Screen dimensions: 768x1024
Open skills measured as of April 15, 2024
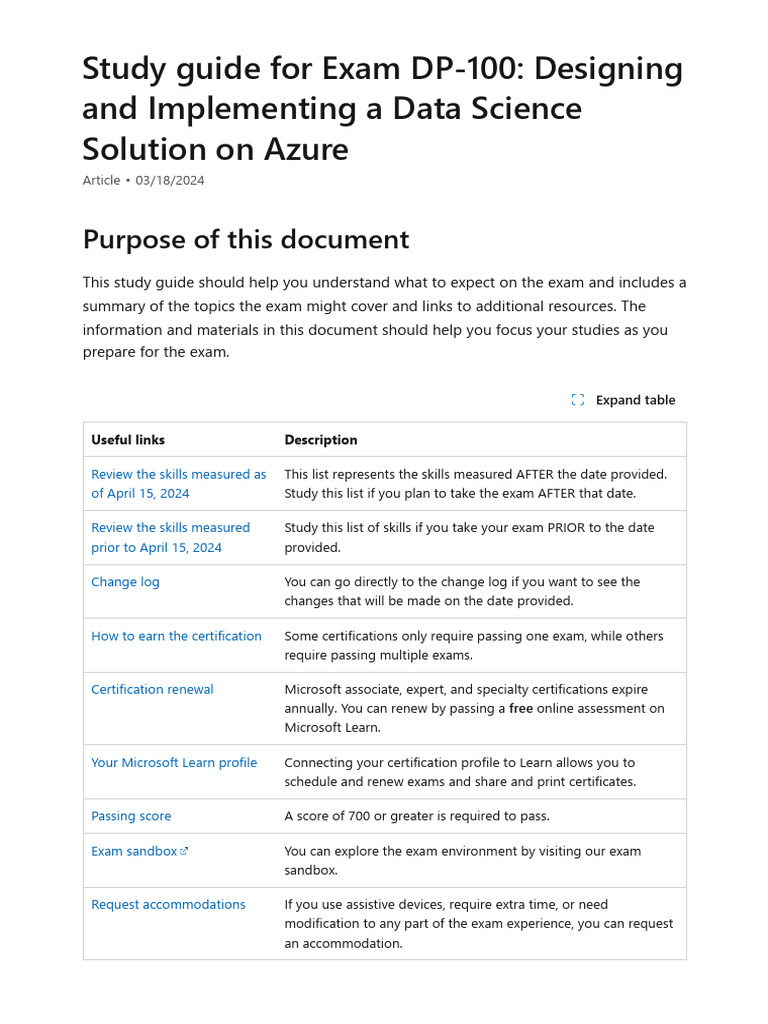point(178,484)
